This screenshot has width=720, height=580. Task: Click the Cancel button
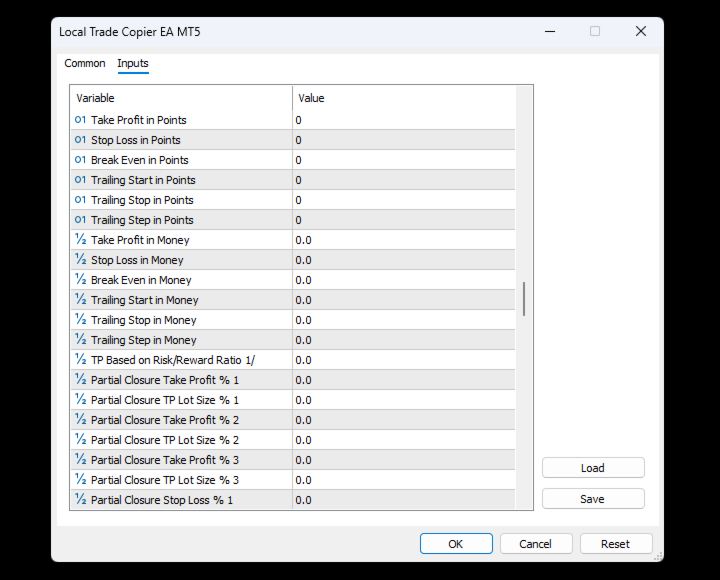(536, 544)
